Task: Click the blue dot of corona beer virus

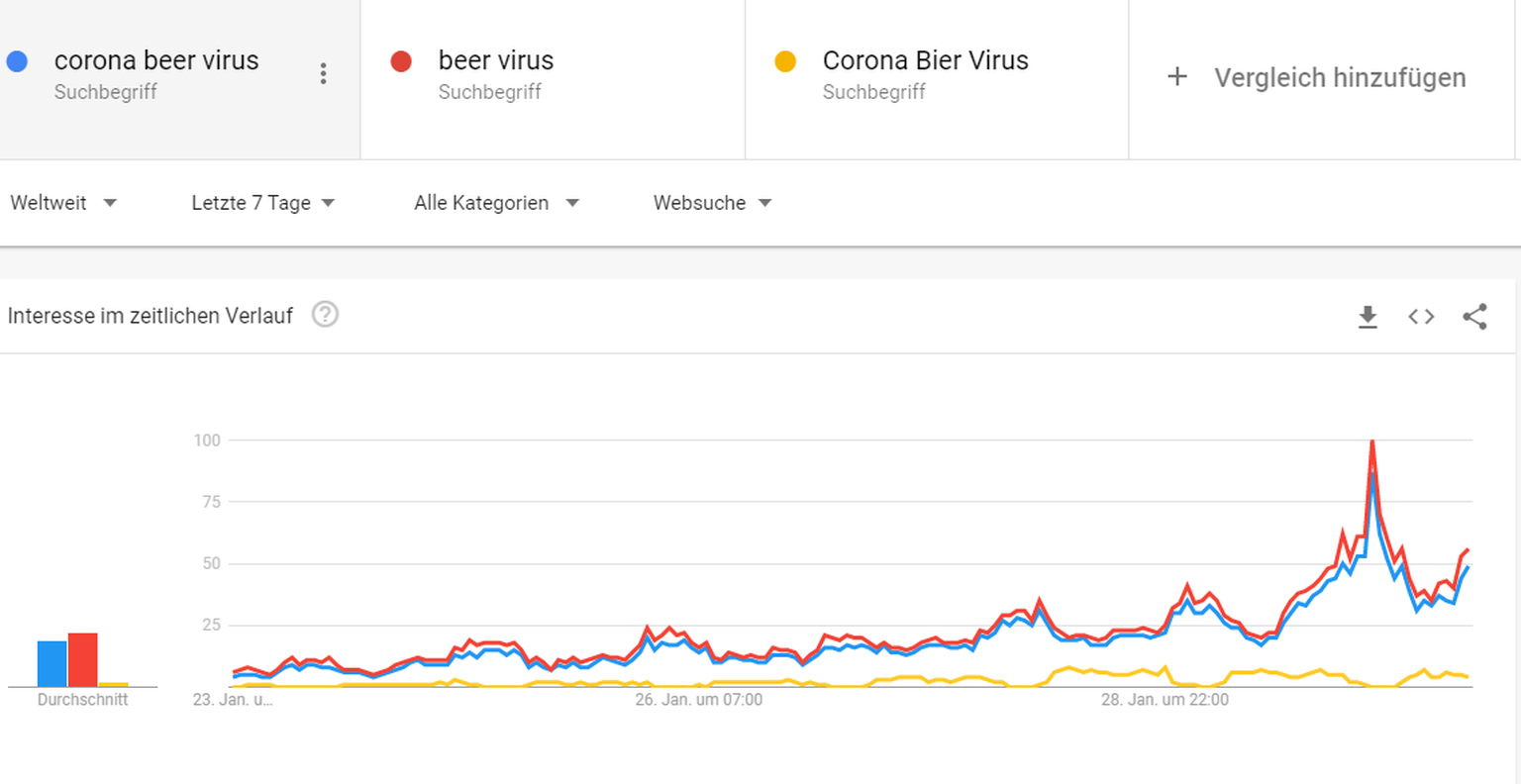Action: (x=17, y=61)
